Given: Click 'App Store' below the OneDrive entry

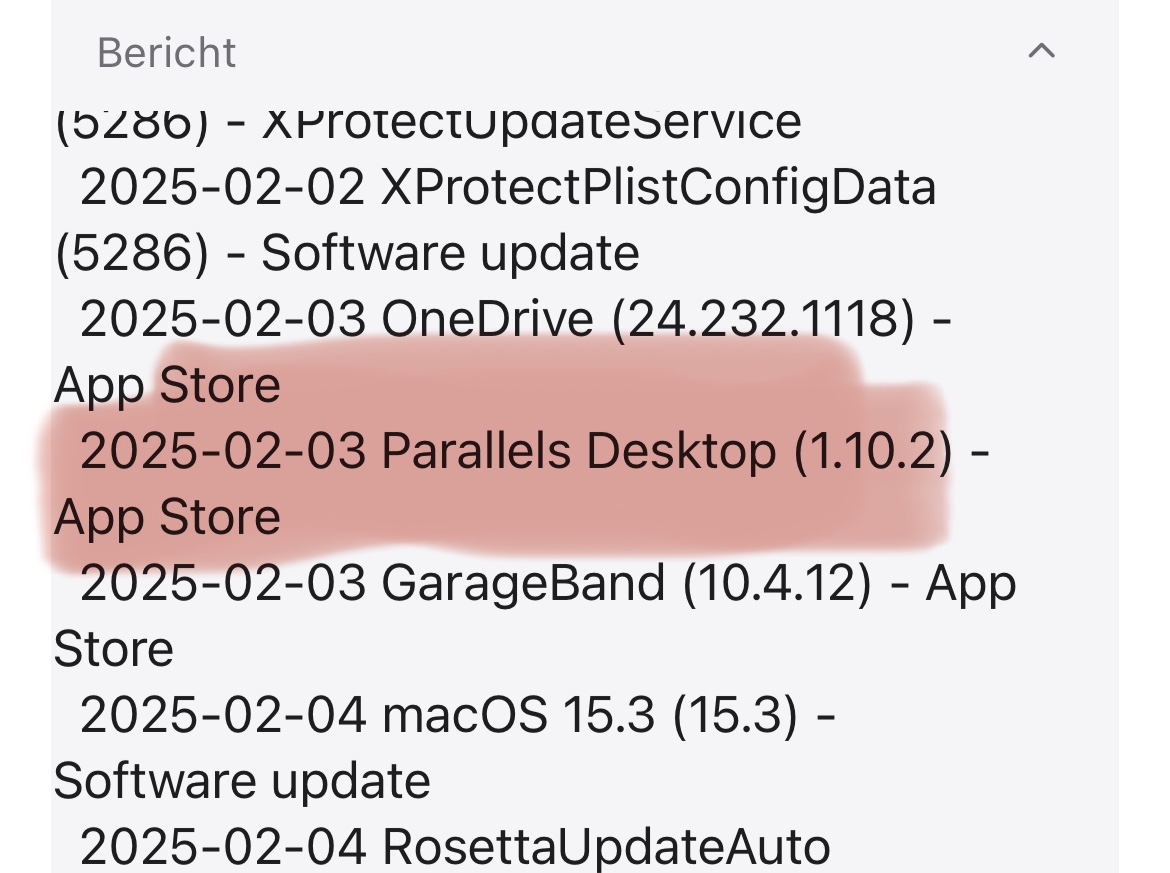Looking at the screenshot, I should (167, 385).
